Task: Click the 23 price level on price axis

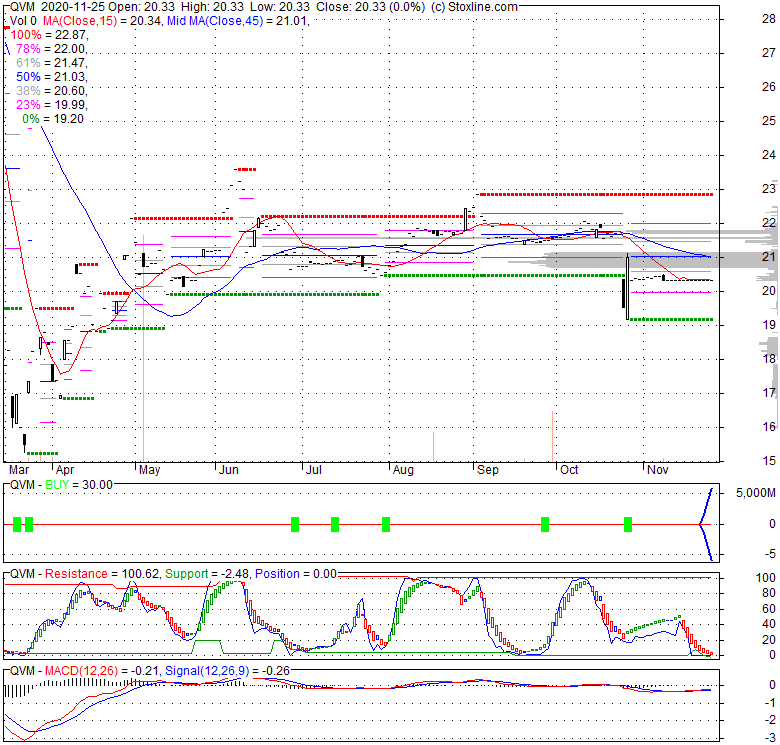Action: point(769,188)
